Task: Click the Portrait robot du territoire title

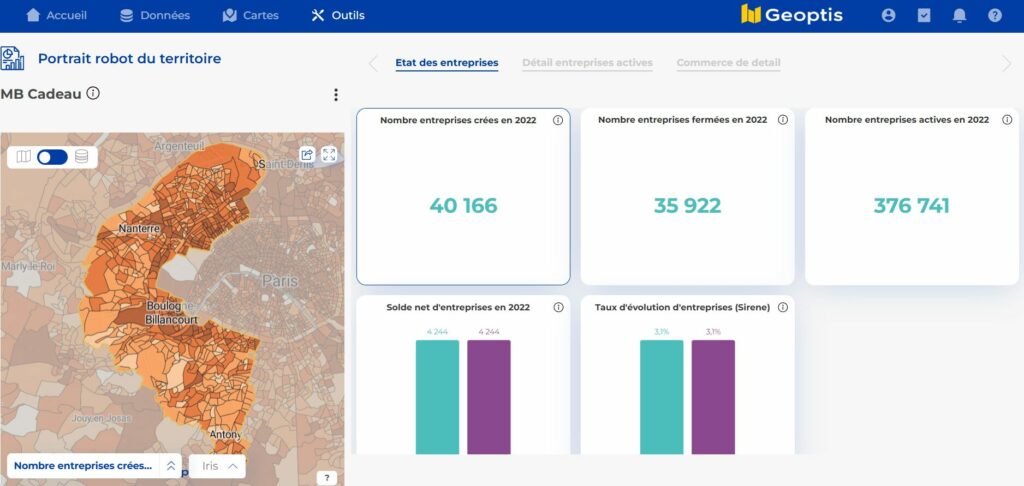Action: point(129,59)
